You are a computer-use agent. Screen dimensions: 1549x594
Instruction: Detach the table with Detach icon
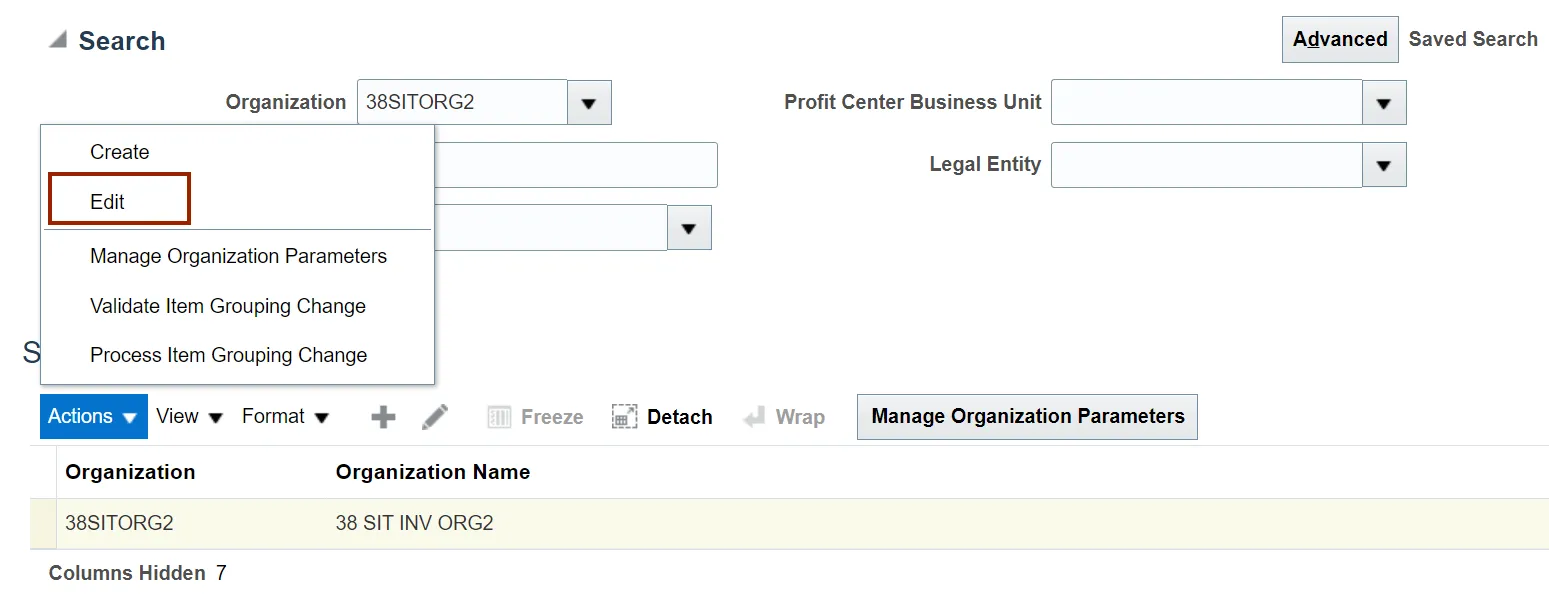click(x=625, y=417)
